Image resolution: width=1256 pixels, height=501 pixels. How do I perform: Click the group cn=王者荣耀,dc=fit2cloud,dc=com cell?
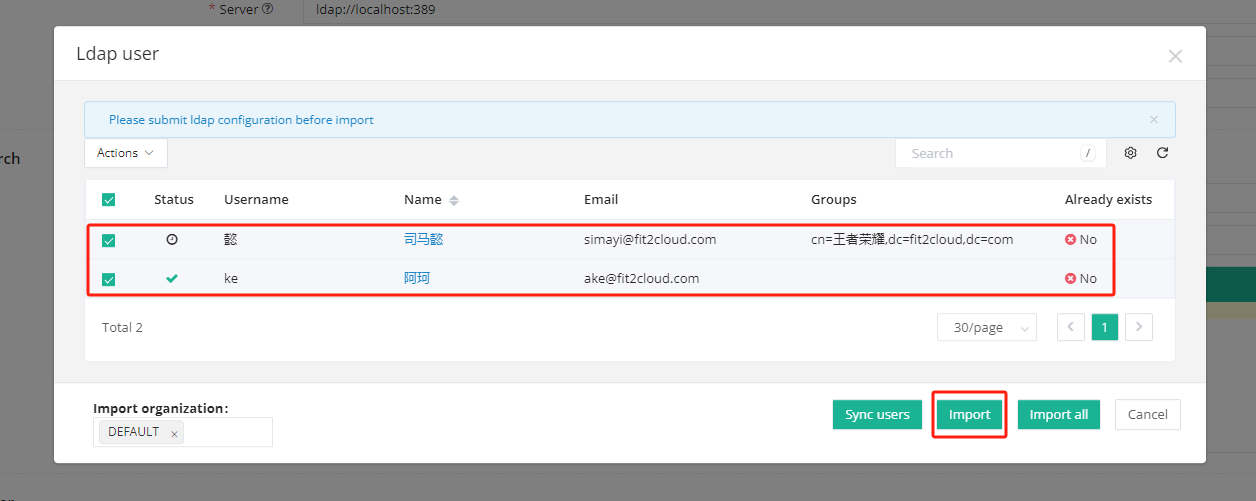tap(912, 240)
